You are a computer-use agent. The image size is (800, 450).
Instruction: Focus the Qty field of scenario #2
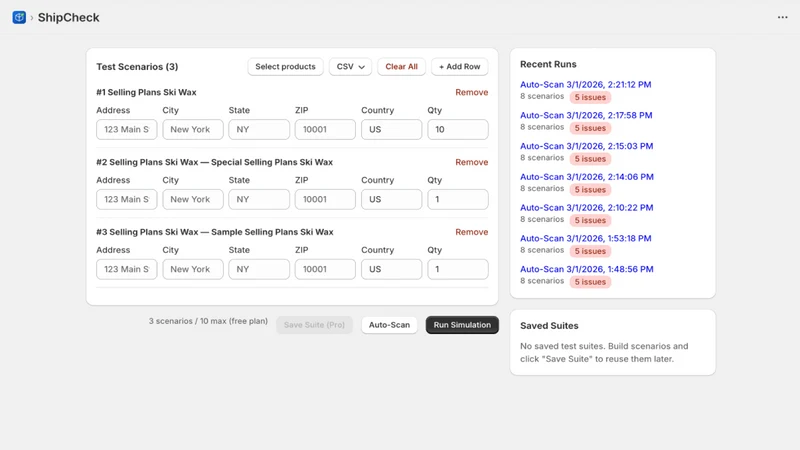point(458,199)
